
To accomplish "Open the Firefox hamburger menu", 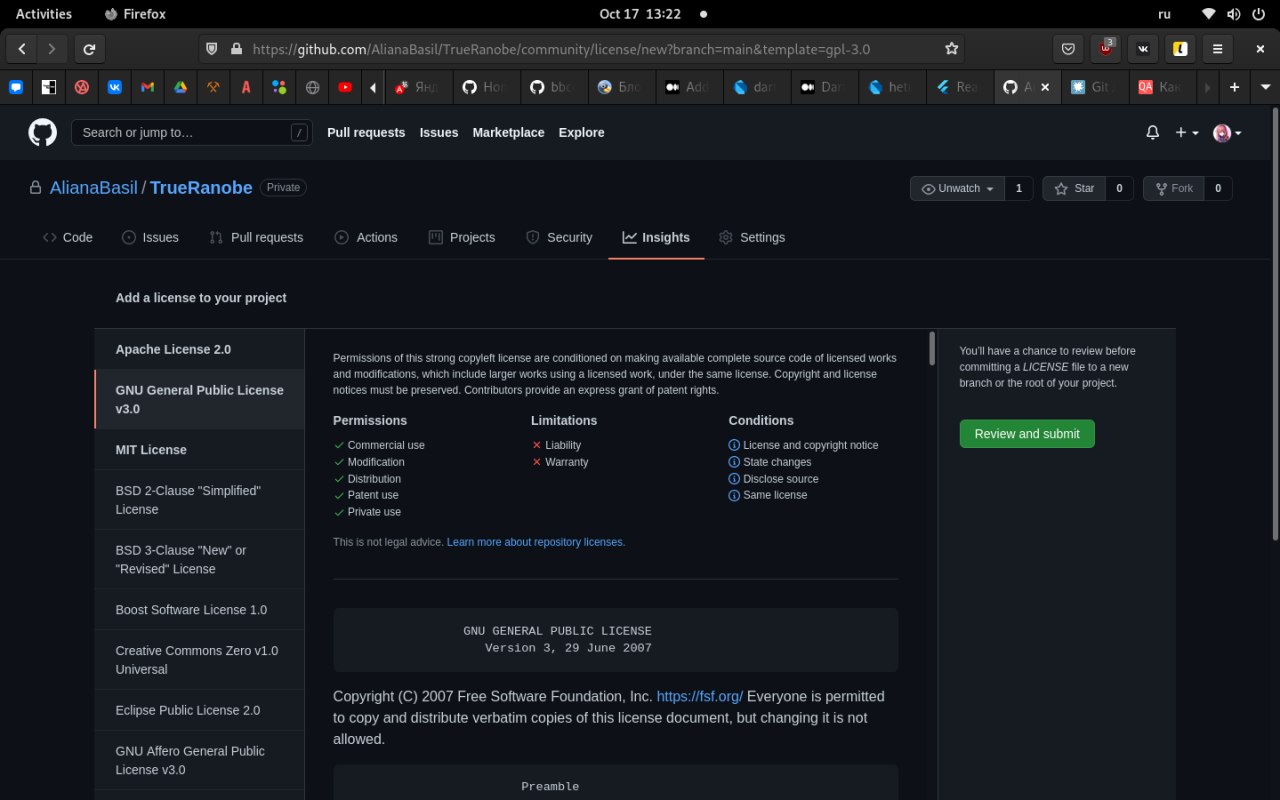I will [x=1217, y=48].
